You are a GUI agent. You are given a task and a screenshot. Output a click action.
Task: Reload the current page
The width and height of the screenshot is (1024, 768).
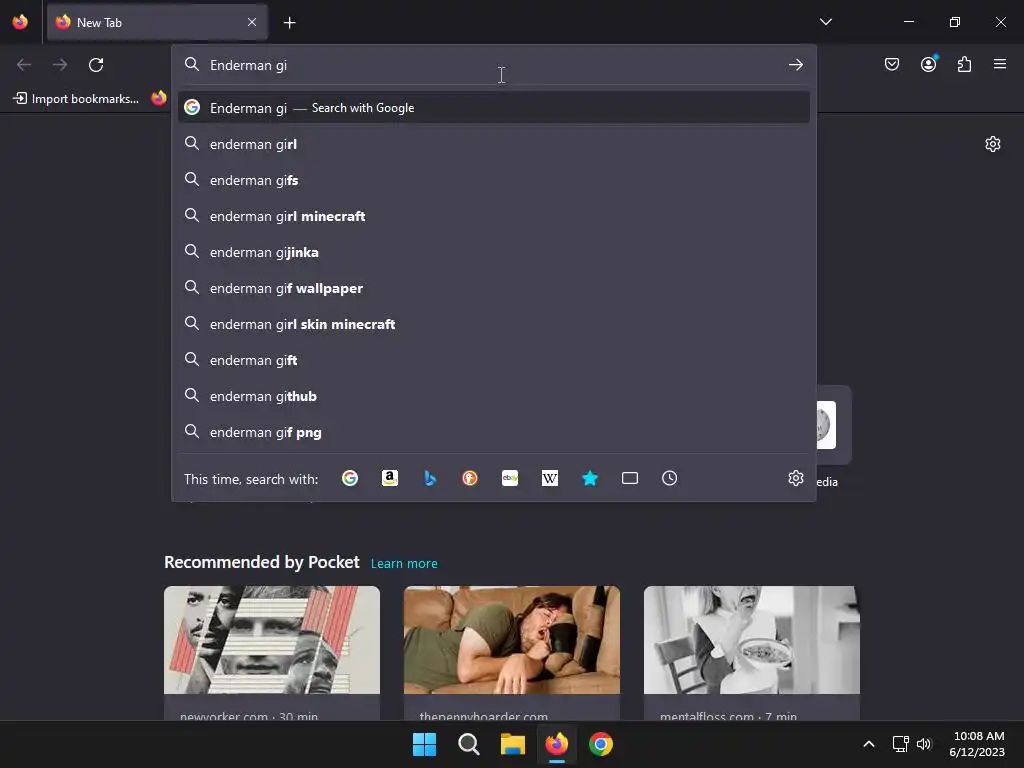(96, 65)
